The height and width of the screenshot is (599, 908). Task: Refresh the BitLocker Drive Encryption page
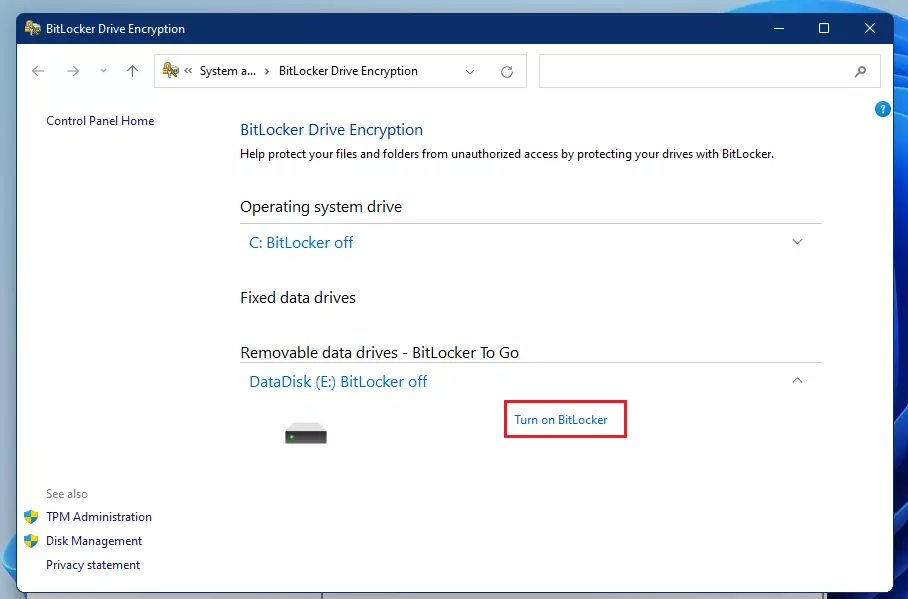coord(507,71)
